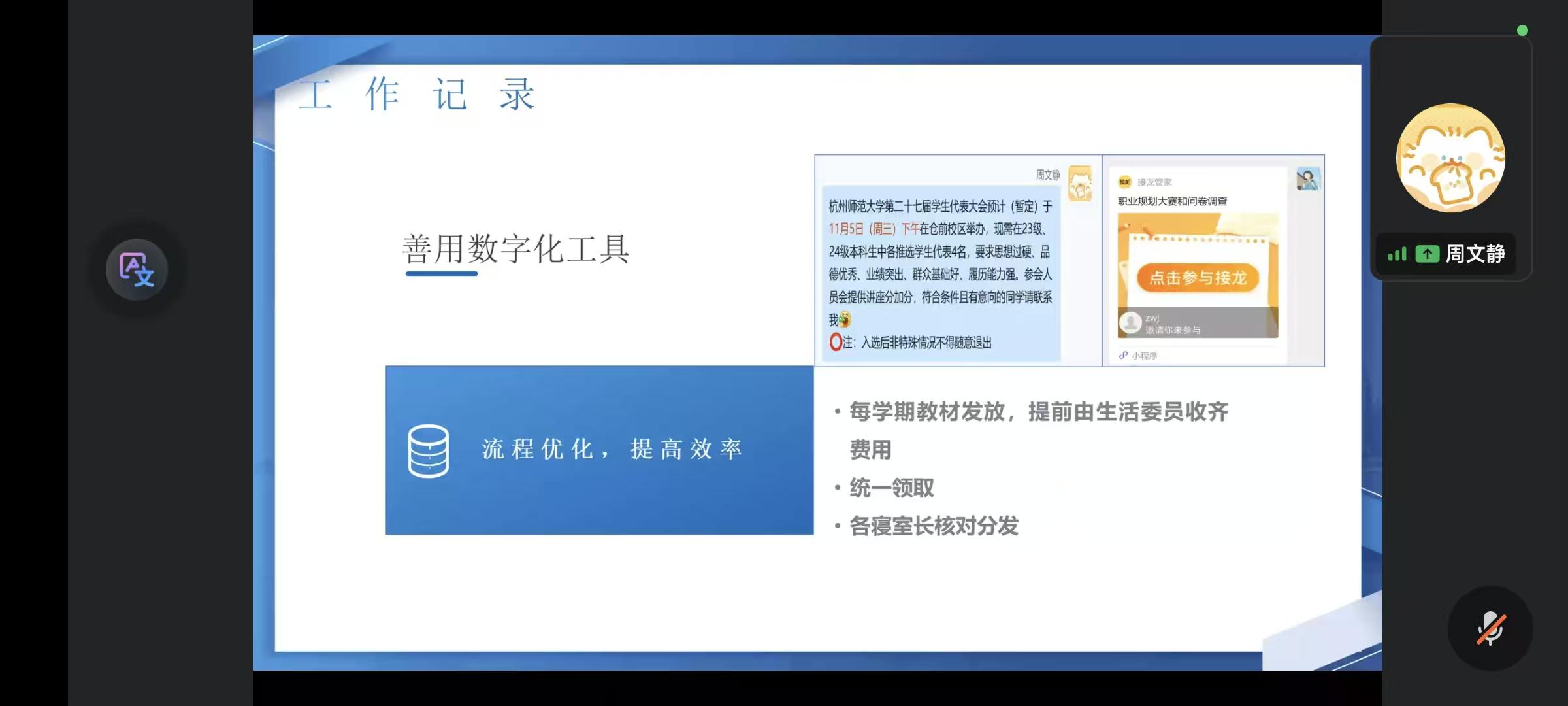Image resolution: width=1568 pixels, height=706 pixels.
Task: Unmute the microphone
Action: coord(1490,628)
